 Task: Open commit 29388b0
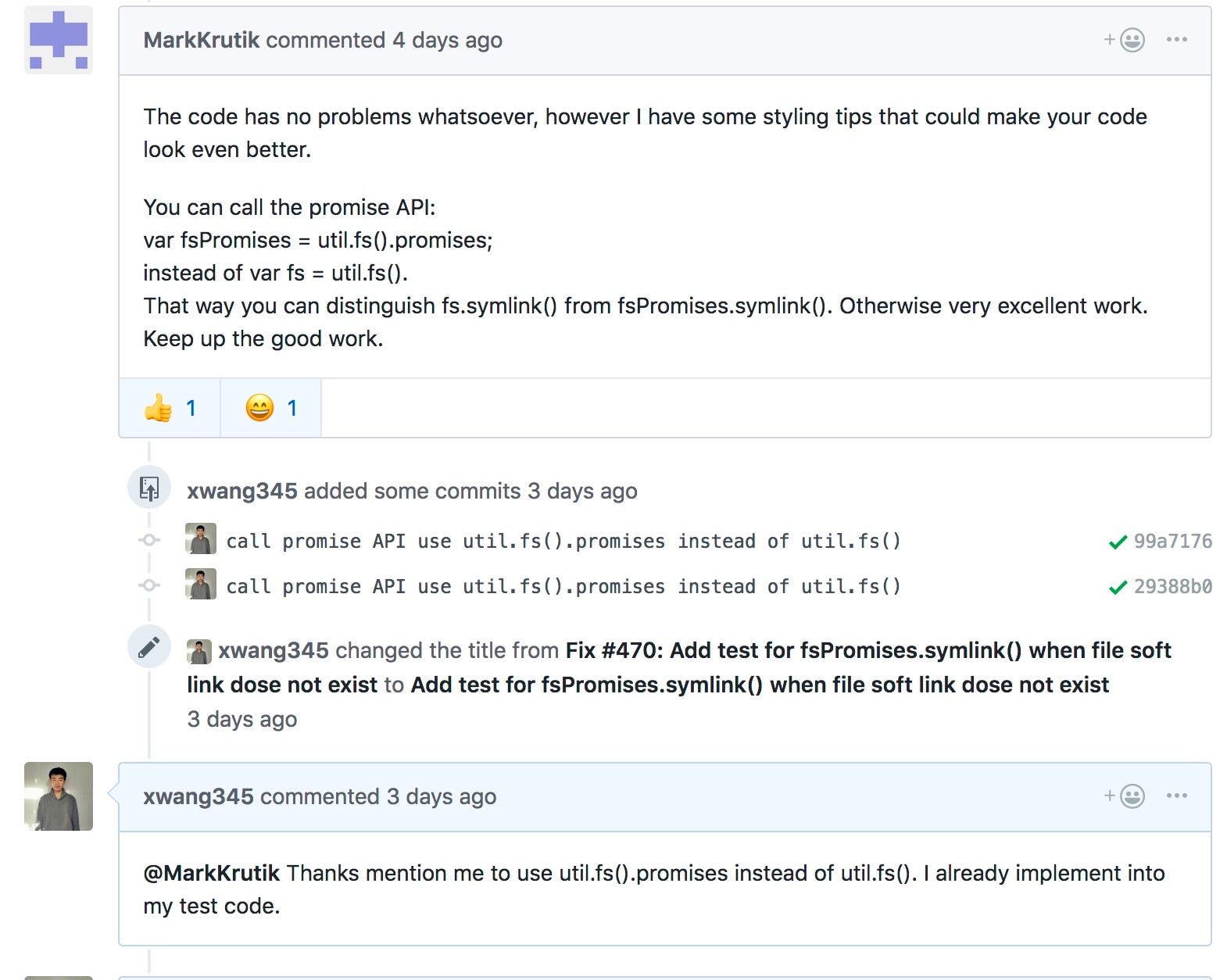[1172, 586]
